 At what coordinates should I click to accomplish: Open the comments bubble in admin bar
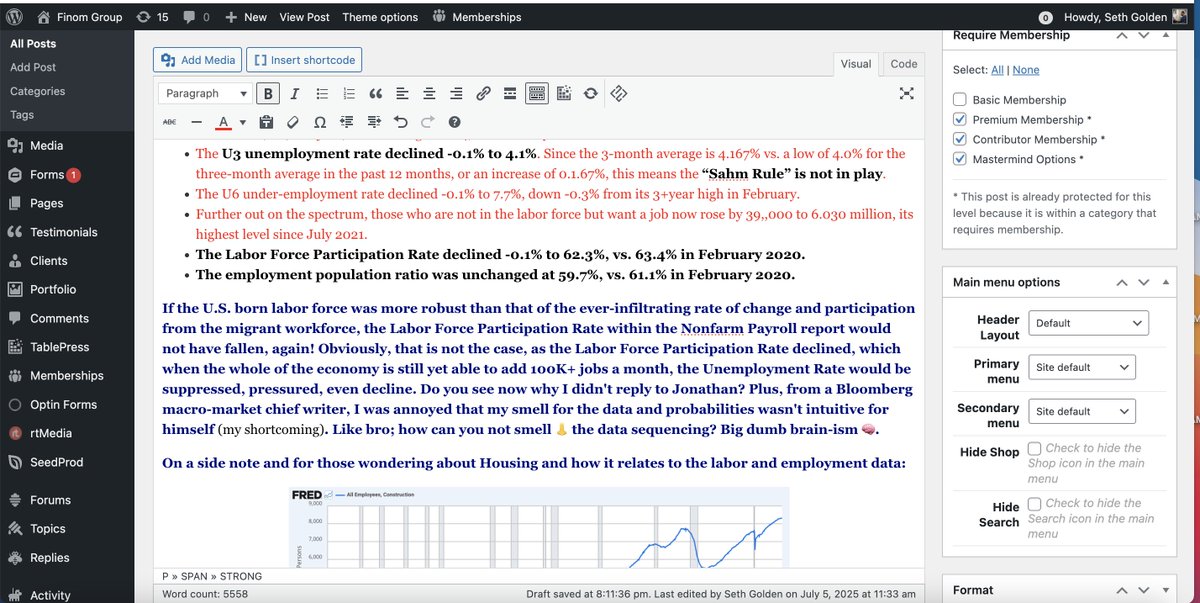tap(196, 17)
